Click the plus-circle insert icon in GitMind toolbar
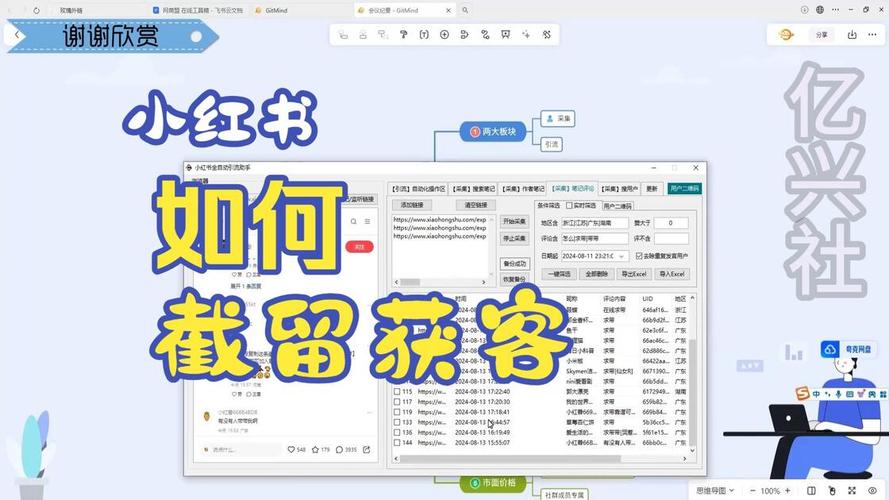Viewport: 889px width, 500px height. tap(444, 35)
